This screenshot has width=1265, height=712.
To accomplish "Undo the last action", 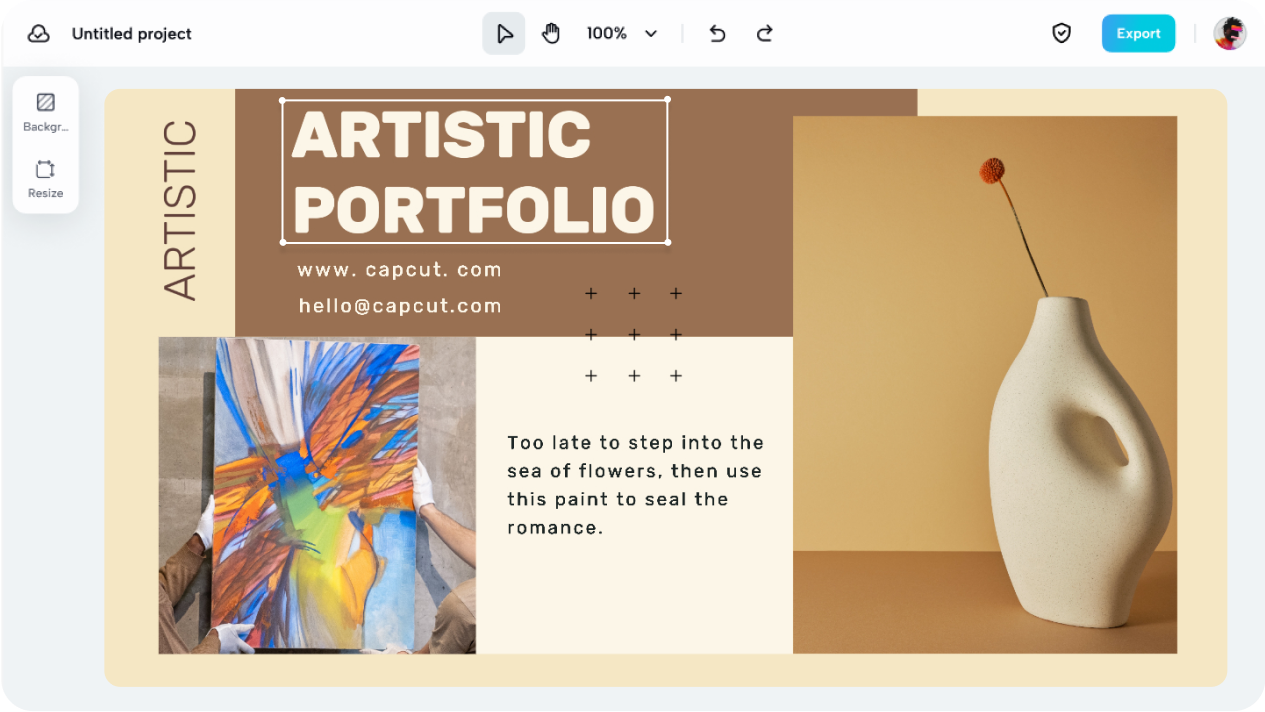I will click(x=717, y=34).
